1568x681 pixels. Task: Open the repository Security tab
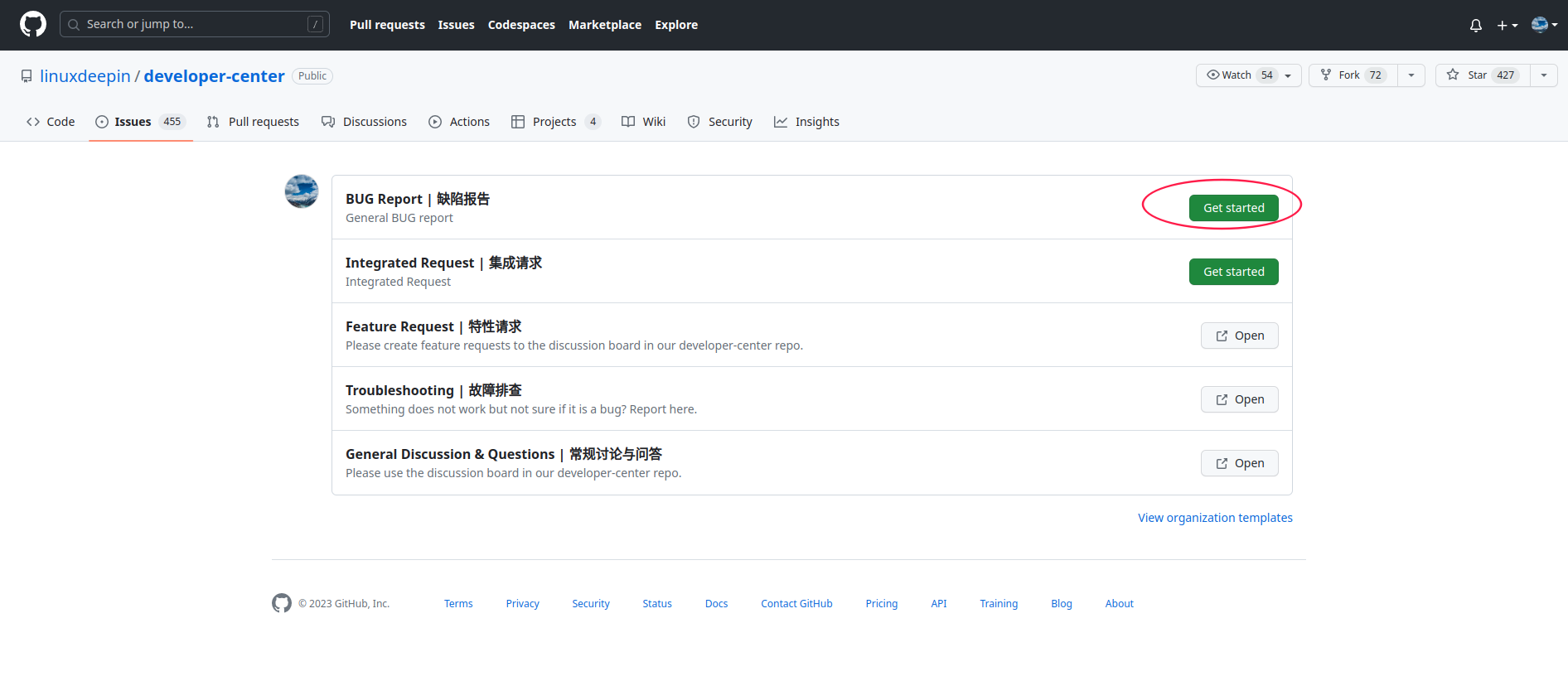720,122
